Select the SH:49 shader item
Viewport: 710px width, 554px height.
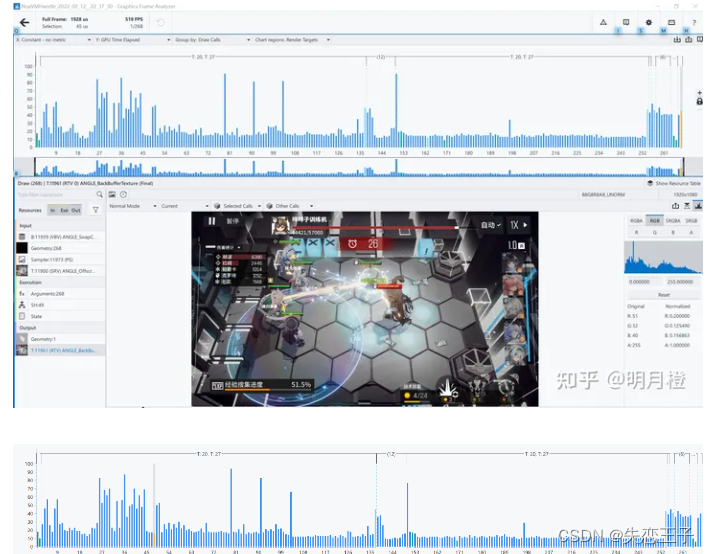coord(60,305)
